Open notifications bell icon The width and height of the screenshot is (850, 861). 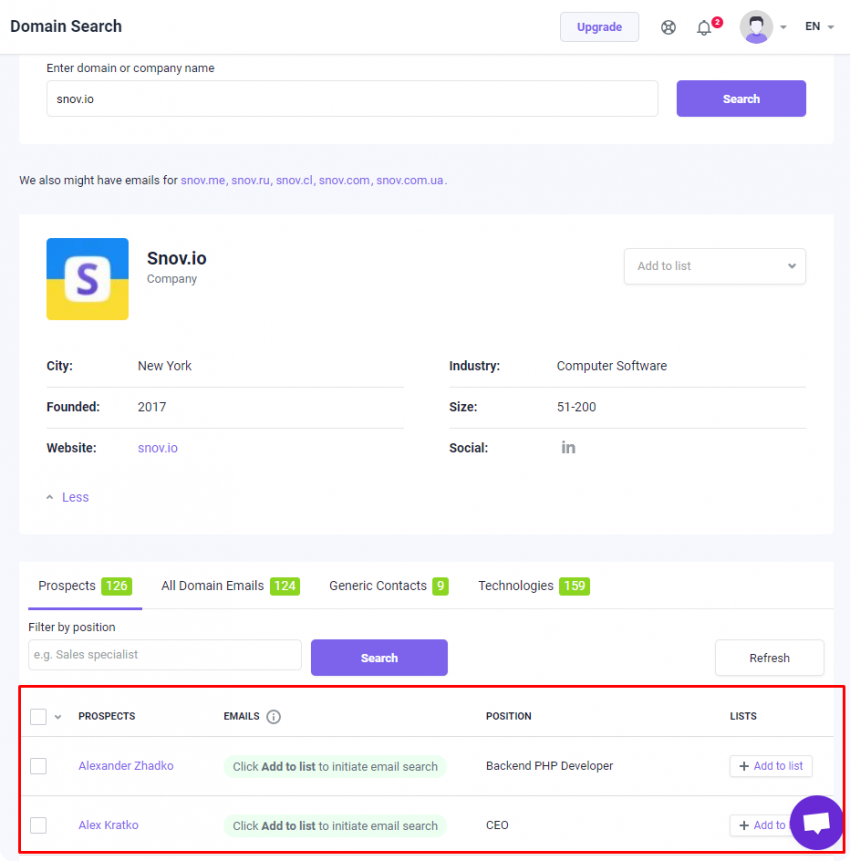tap(704, 27)
